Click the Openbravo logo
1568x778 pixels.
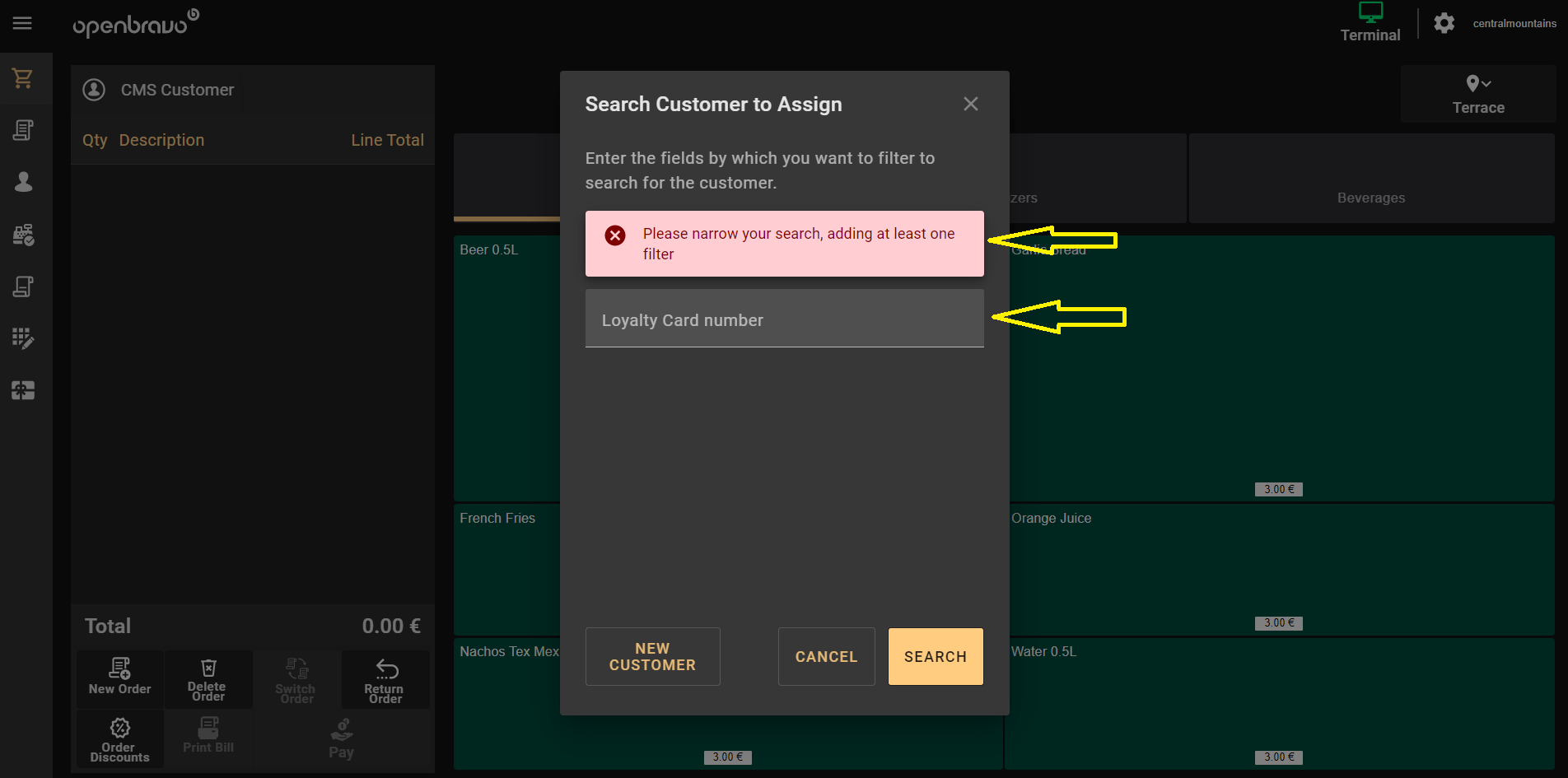[x=136, y=24]
